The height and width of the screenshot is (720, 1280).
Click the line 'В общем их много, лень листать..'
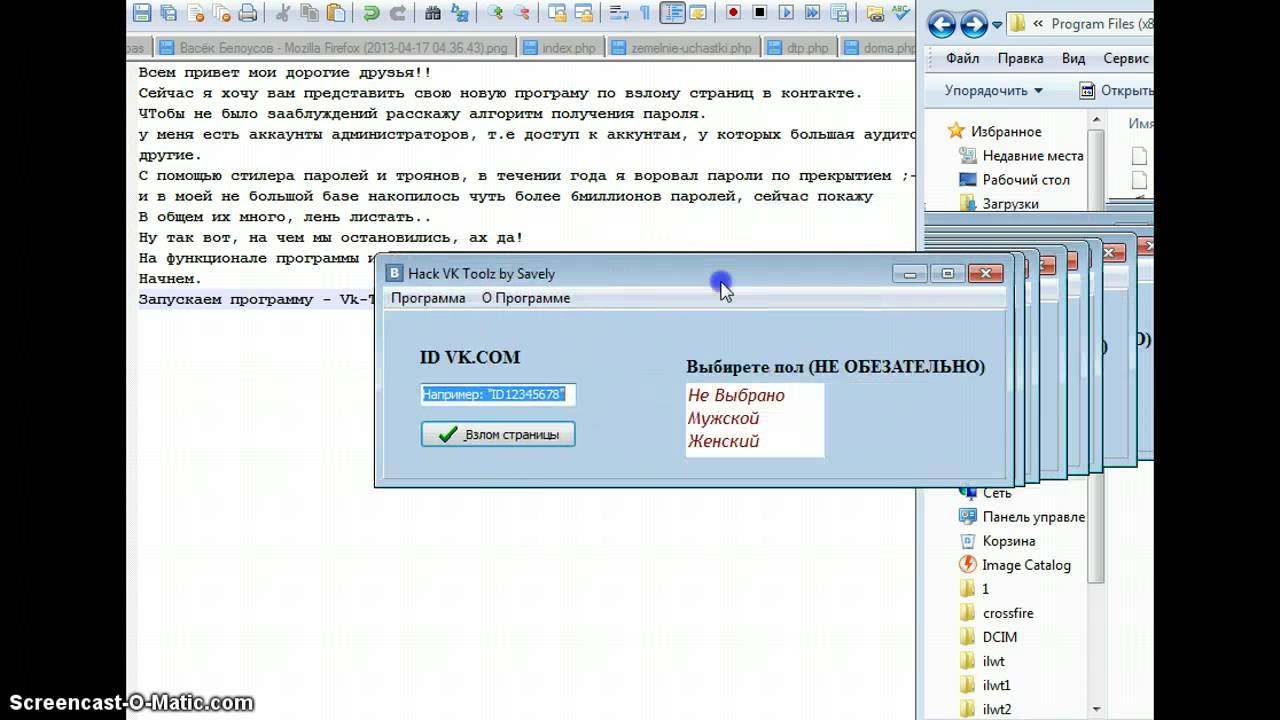click(x=285, y=217)
